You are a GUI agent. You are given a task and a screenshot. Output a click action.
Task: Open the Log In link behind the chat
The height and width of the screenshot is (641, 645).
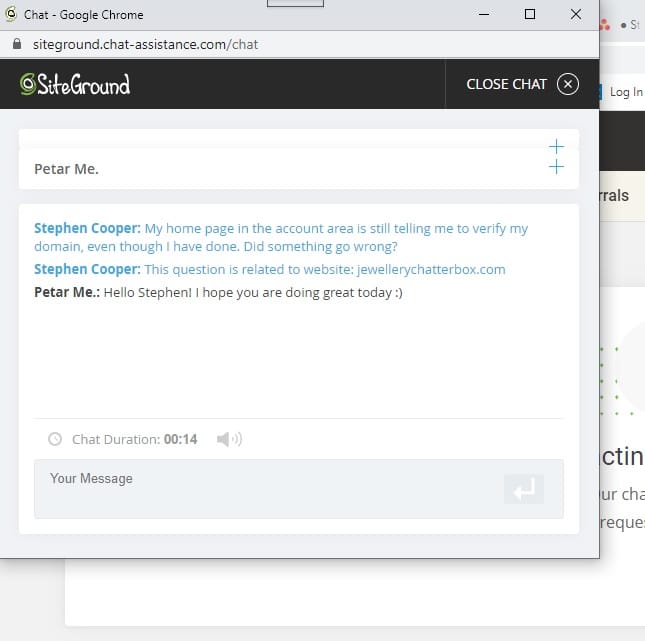626,92
